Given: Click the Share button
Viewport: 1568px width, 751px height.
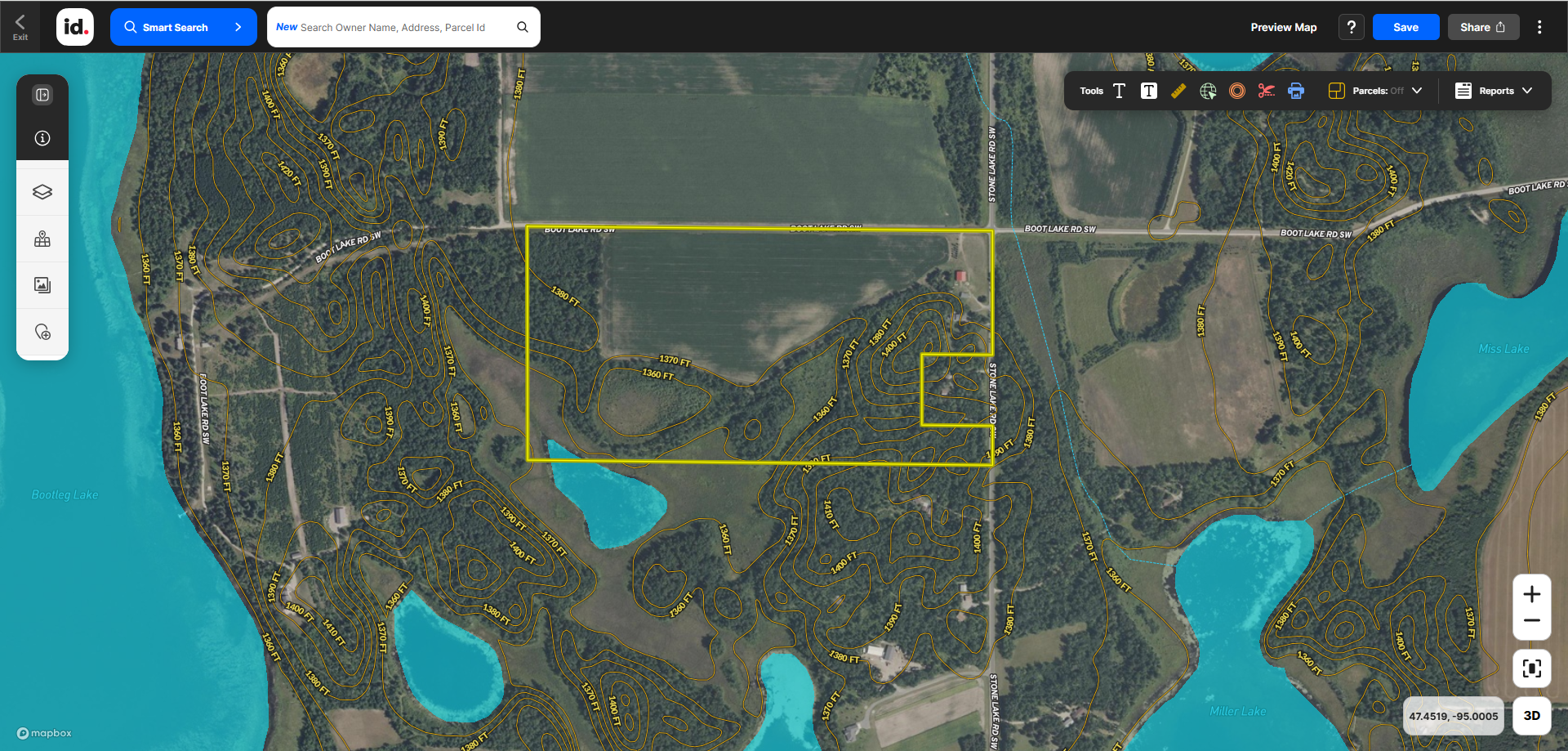Looking at the screenshot, I should click(x=1483, y=26).
